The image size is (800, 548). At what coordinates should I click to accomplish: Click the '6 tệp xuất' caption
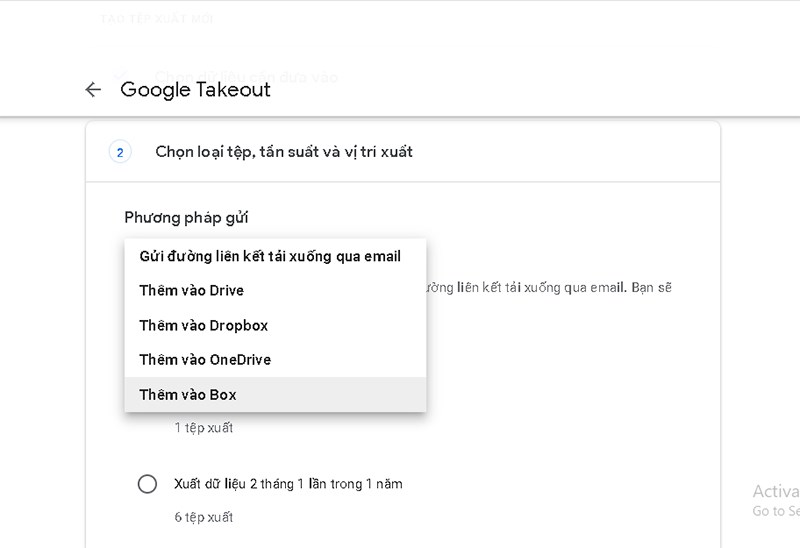click(203, 517)
